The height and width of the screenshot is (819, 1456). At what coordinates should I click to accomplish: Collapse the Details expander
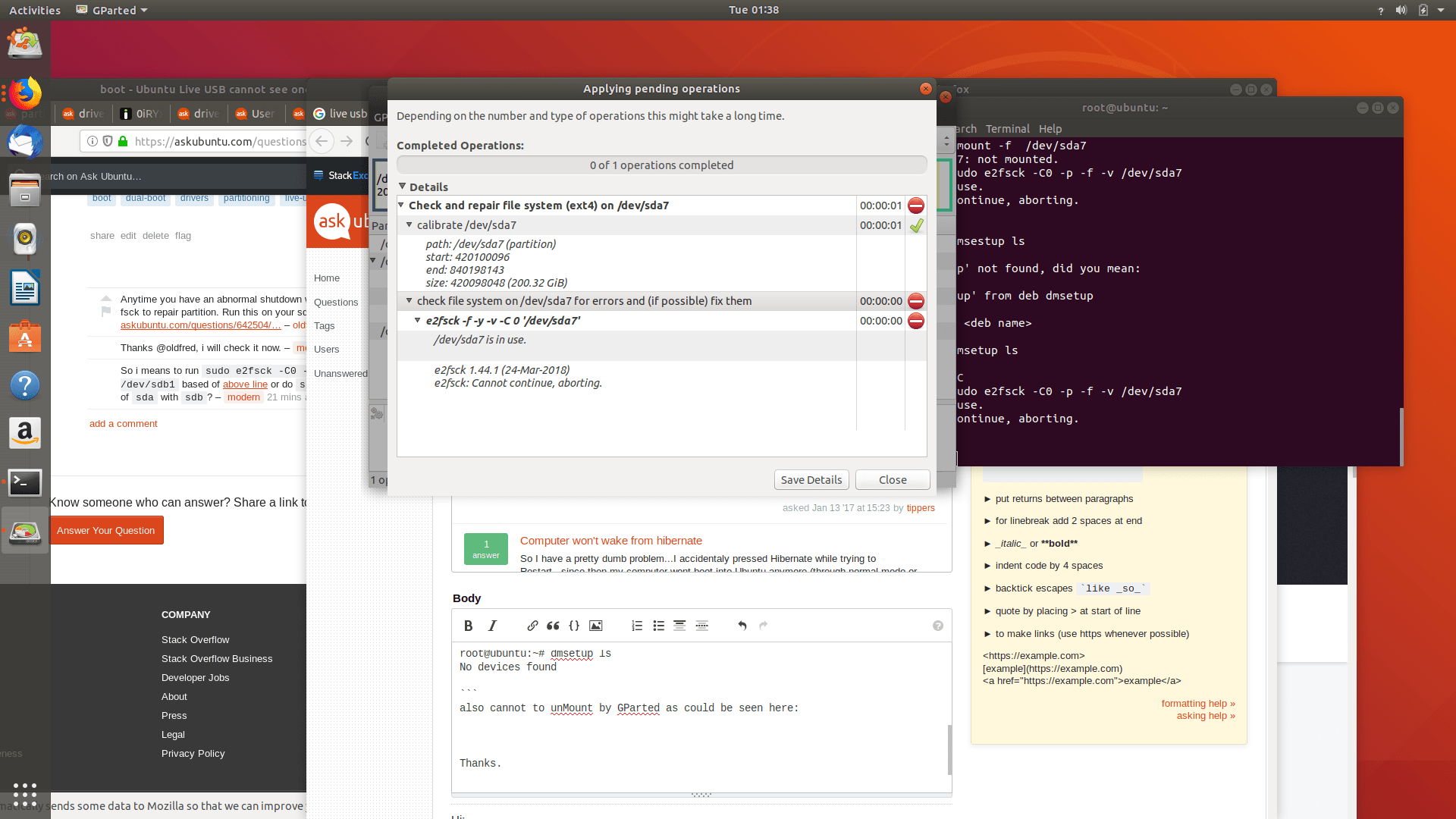click(x=403, y=186)
